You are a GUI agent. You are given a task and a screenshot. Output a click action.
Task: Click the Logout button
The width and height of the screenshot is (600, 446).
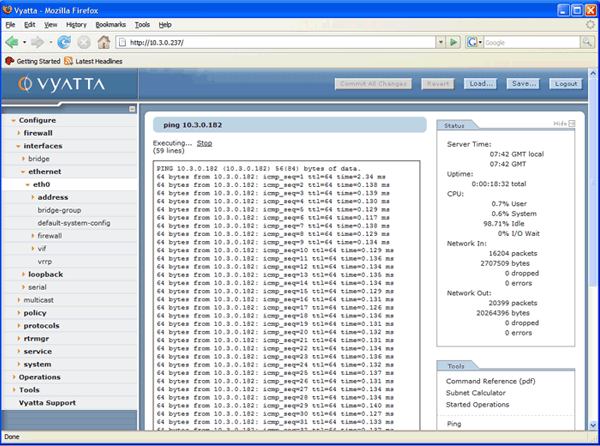[x=565, y=84]
